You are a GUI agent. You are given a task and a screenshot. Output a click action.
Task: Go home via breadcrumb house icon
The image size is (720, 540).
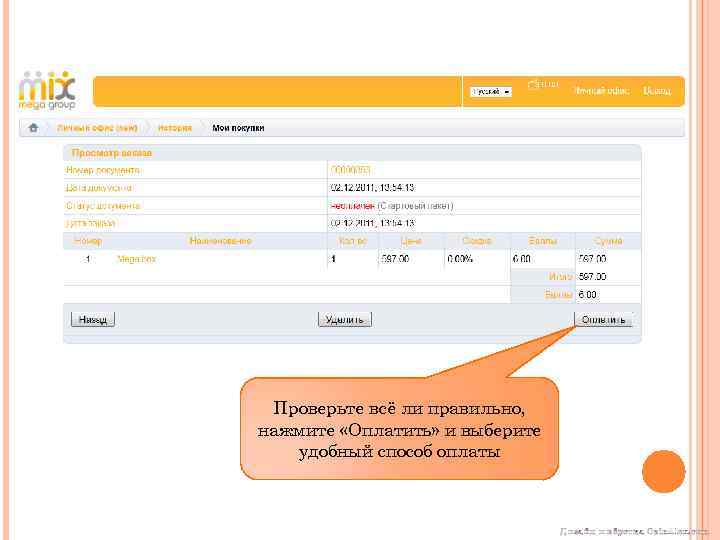point(33,128)
